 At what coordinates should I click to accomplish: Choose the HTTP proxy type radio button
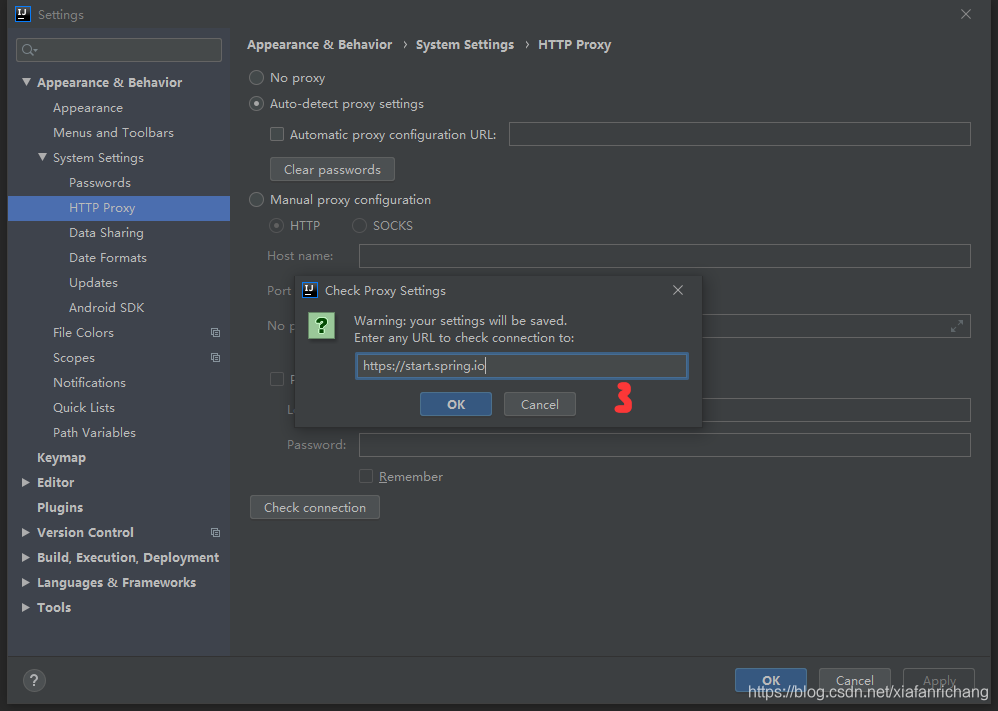pyautogui.click(x=276, y=225)
